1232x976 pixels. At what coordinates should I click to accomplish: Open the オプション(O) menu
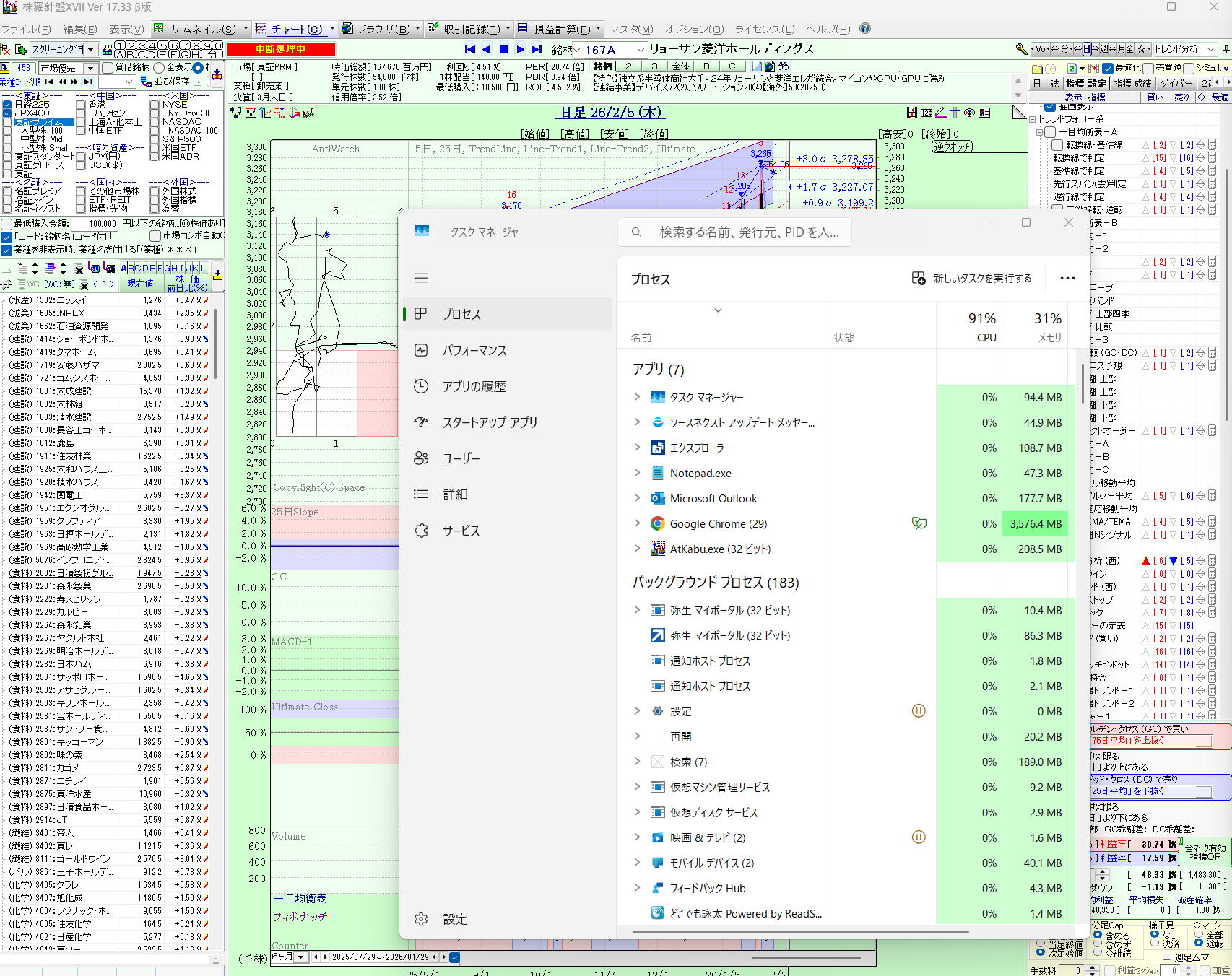(693, 29)
